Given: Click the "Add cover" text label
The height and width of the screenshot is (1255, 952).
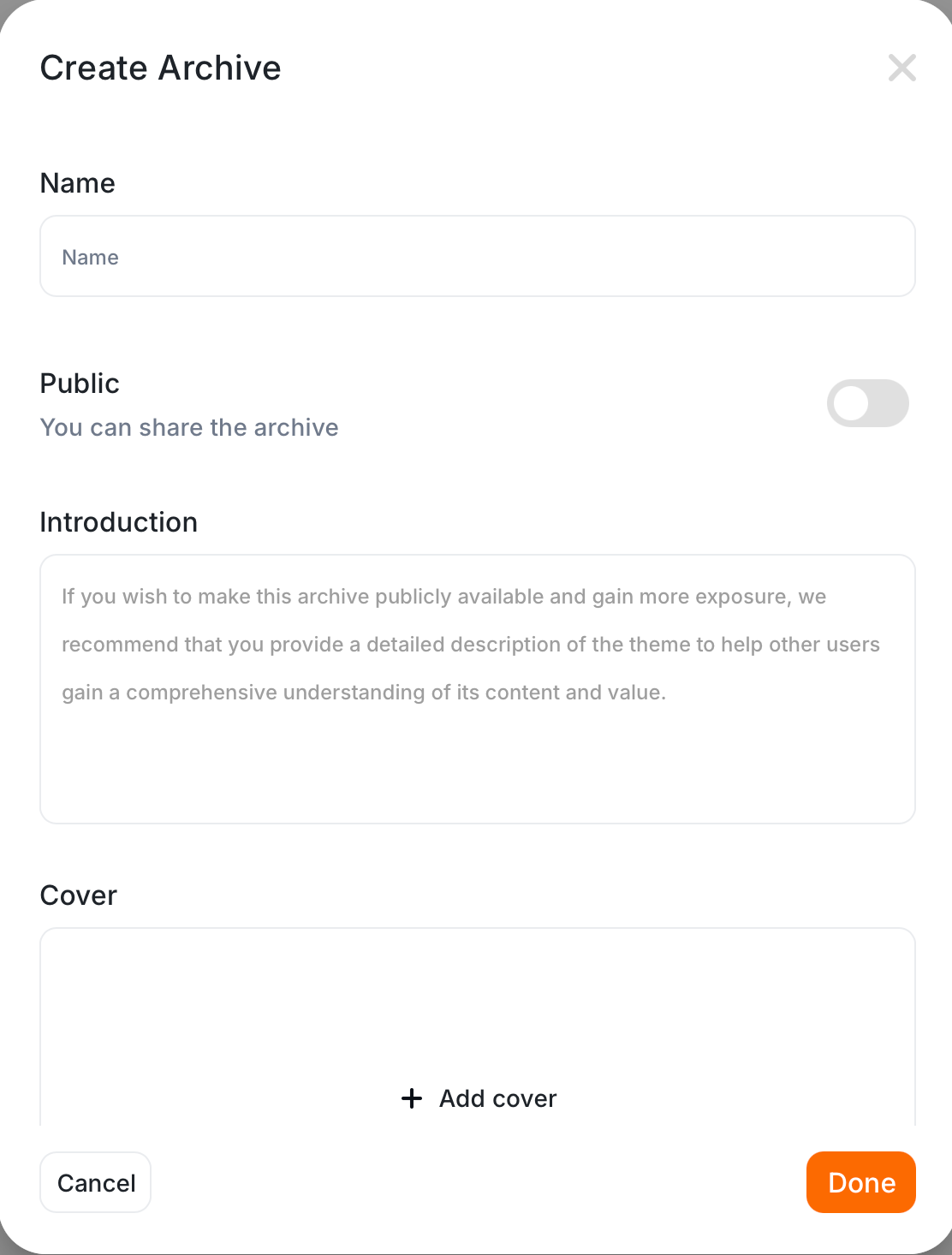Looking at the screenshot, I should (497, 1098).
